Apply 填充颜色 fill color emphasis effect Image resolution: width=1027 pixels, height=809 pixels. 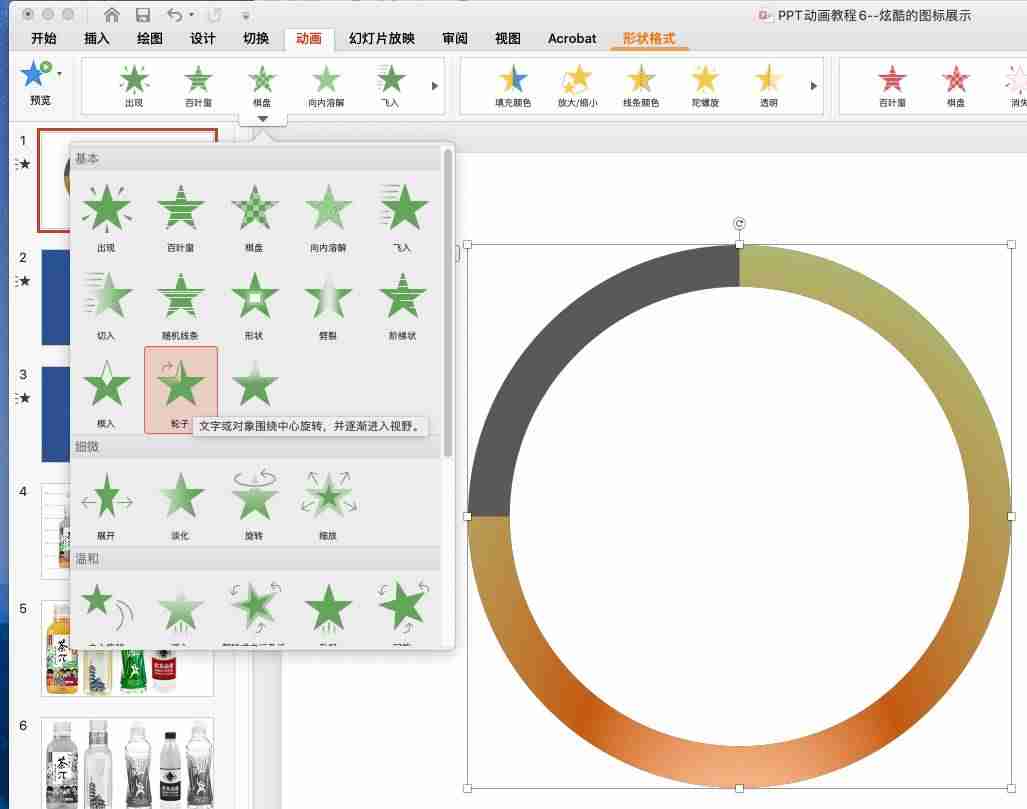click(x=513, y=86)
